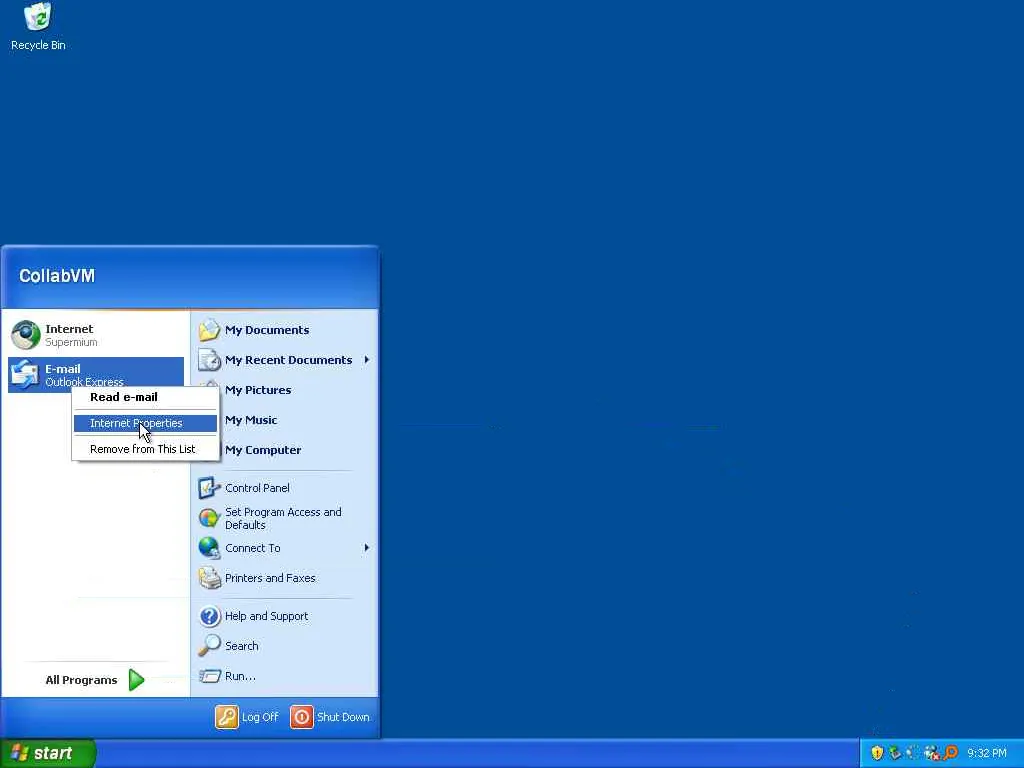Click the Start button
This screenshot has height=768, width=1024.
48,753
